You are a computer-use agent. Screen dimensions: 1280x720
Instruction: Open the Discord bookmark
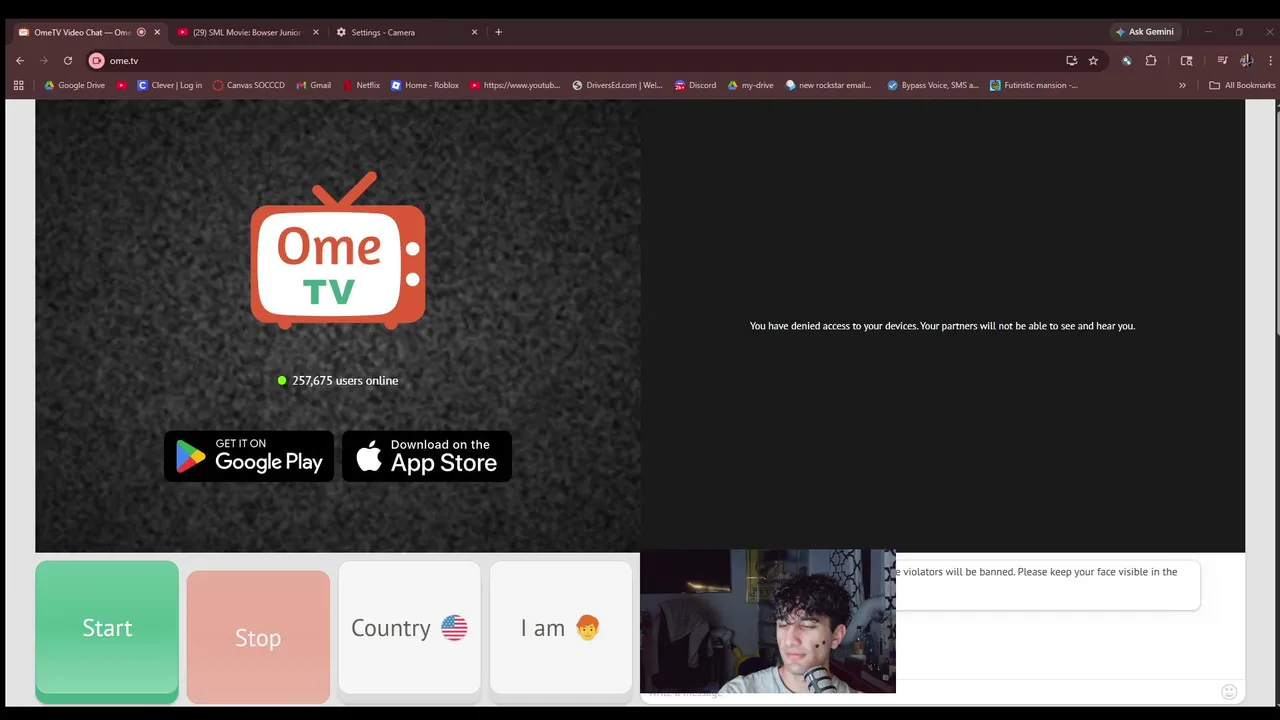(x=696, y=85)
